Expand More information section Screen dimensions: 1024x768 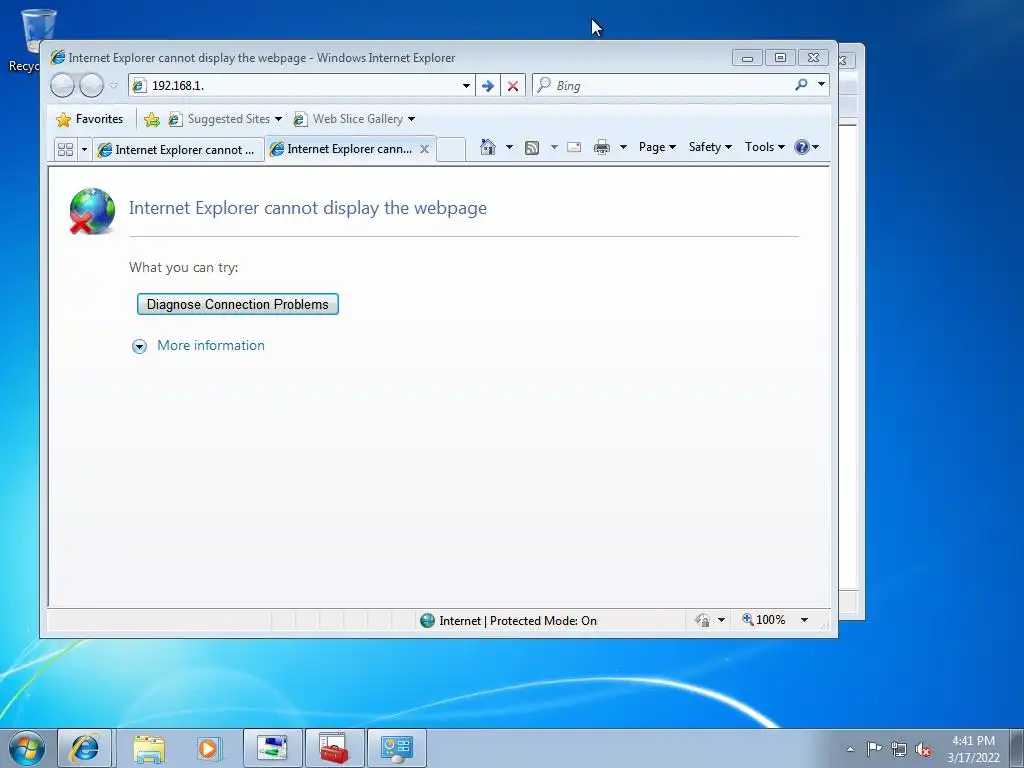click(x=199, y=345)
